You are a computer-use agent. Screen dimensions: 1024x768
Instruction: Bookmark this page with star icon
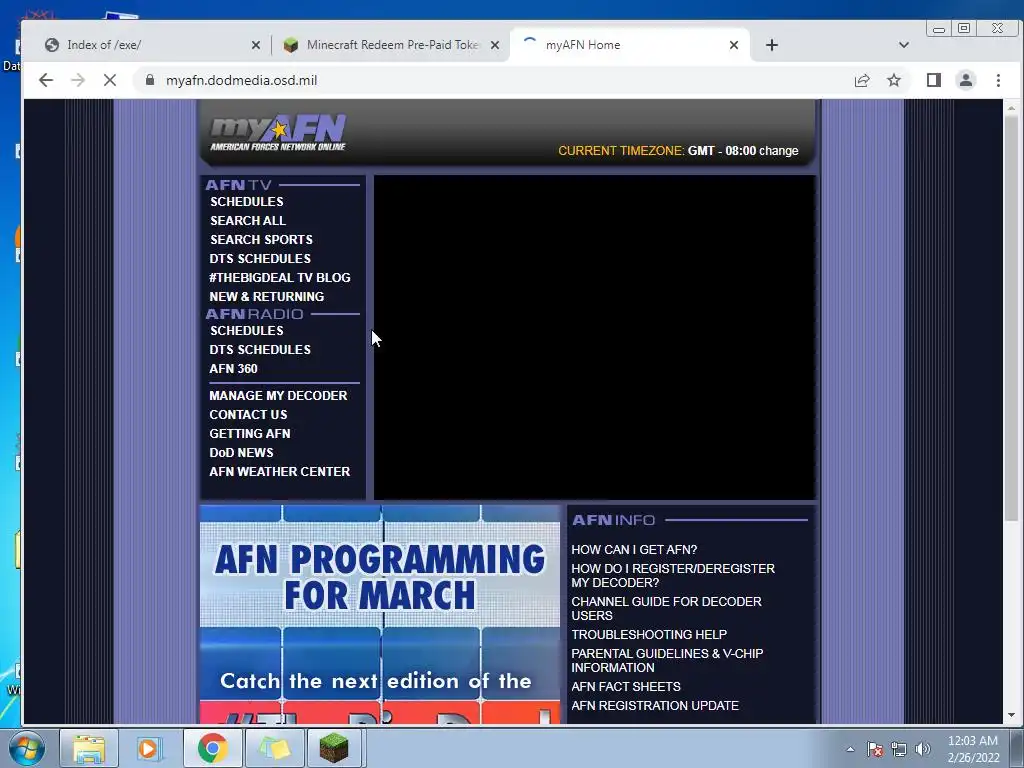[x=894, y=80]
